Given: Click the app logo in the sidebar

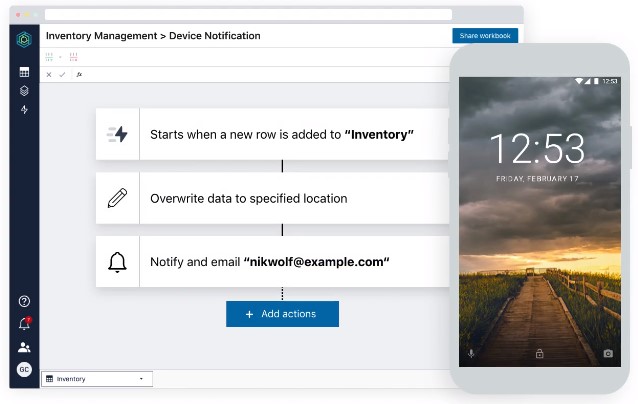Looking at the screenshot, I should [x=24, y=39].
